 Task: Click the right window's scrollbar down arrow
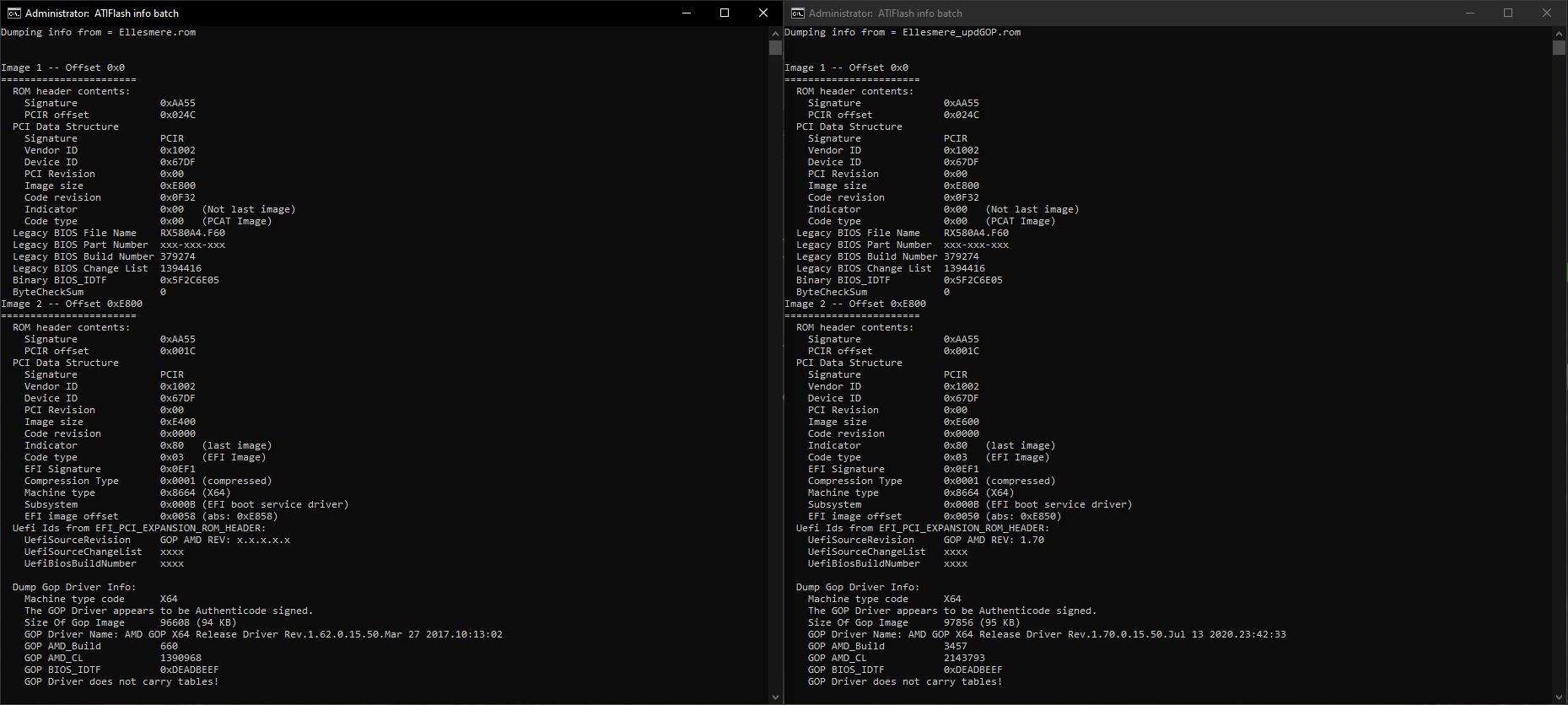click(1559, 697)
